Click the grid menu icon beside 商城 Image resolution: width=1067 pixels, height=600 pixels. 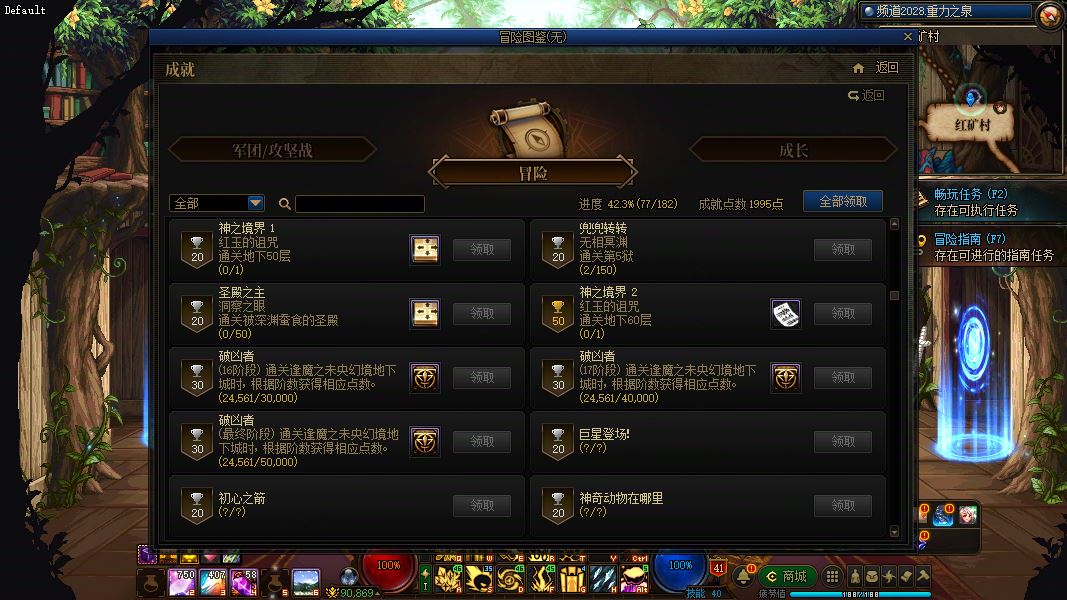[832, 576]
